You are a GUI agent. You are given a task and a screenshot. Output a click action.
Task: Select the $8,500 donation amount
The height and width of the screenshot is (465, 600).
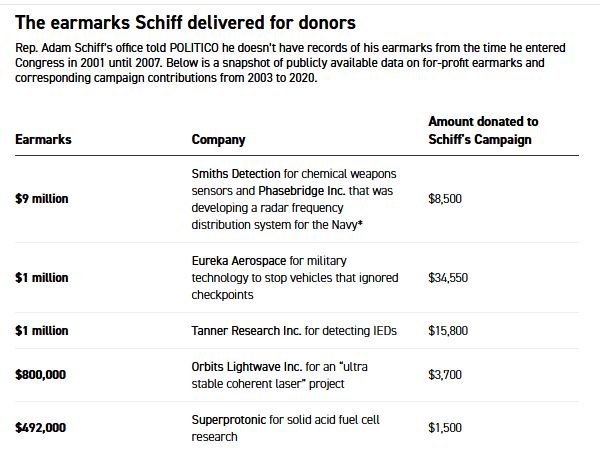pyautogui.click(x=445, y=199)
